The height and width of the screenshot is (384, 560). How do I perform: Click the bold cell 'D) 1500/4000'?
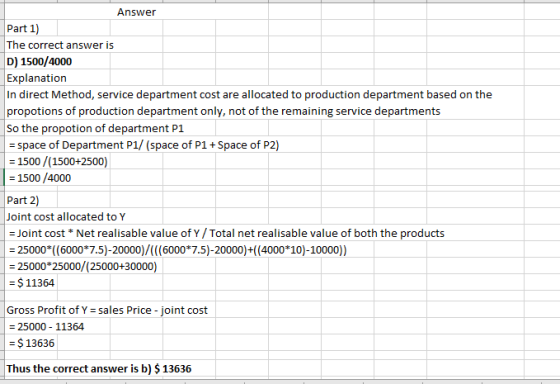39,61
